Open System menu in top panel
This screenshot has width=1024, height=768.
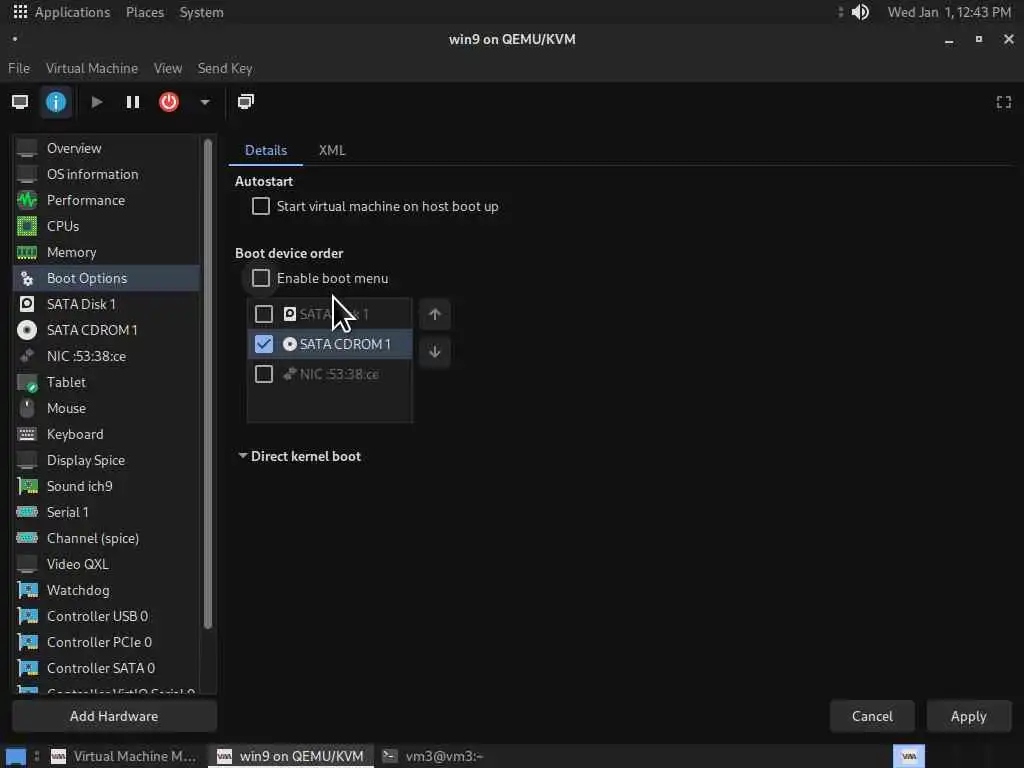201,12
